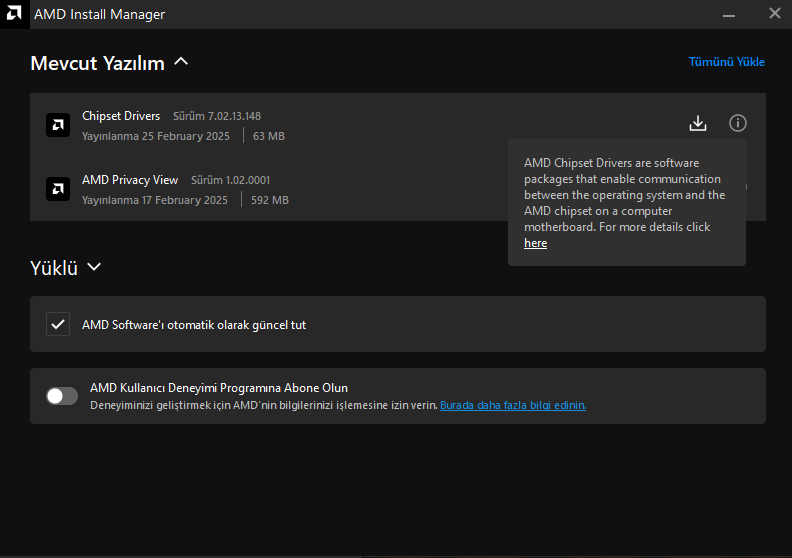The height and width of the screenshot is (558, 792).
Task: Click AMD Kullanıcı Deneyimi Programına Abone Olun text
Action: (x=219, y=388)
